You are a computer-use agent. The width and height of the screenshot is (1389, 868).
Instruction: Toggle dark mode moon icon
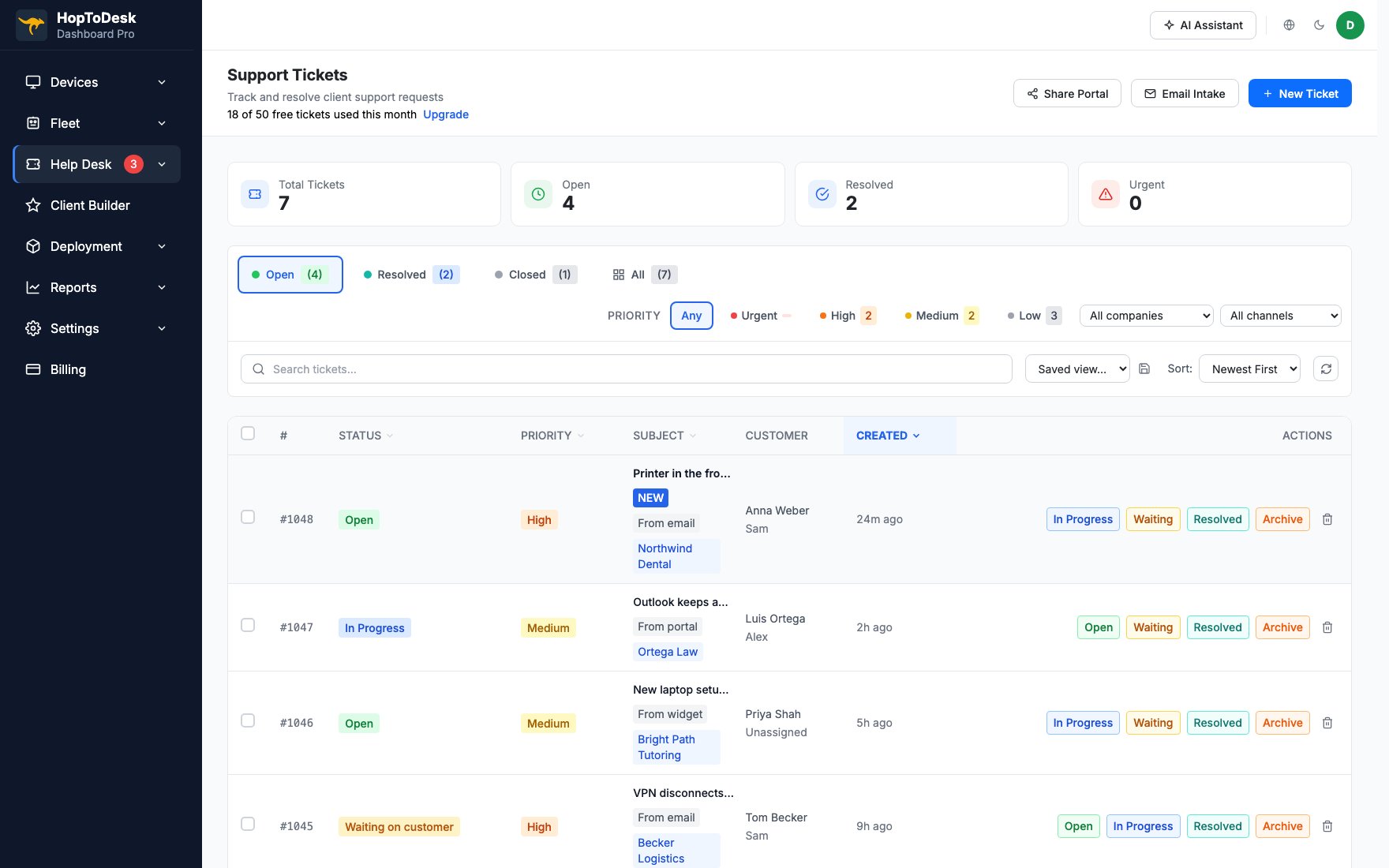click(1319, 25)
